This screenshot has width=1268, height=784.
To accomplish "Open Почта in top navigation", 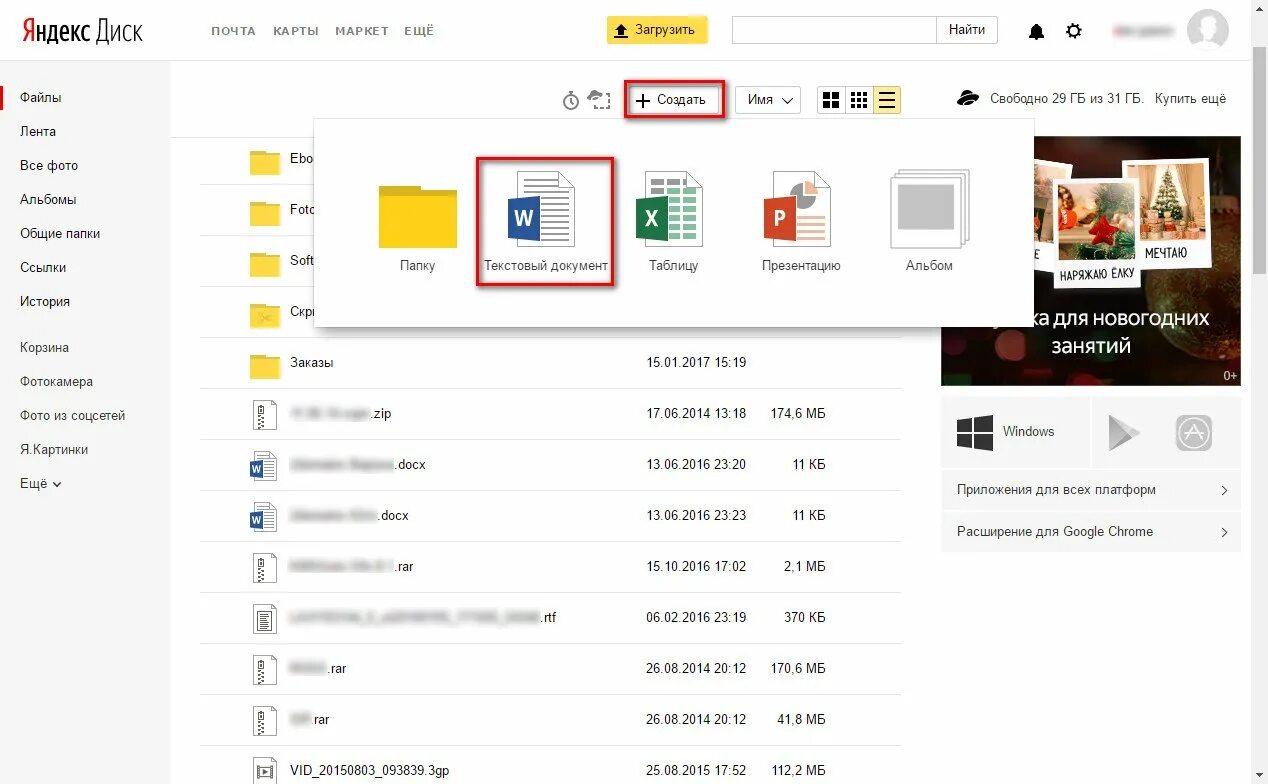I will click(x=233, y=31).
